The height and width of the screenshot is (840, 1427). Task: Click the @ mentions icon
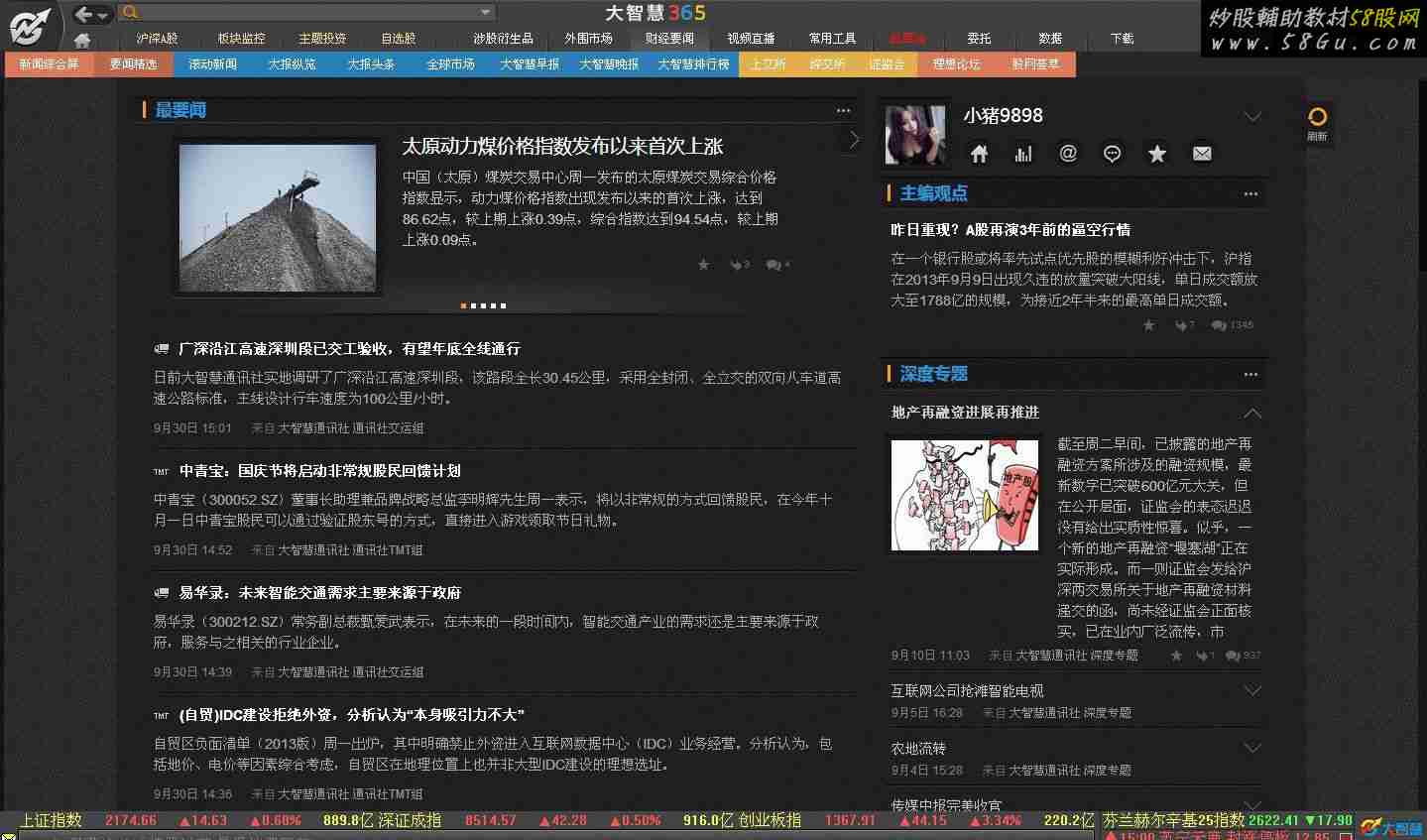click(x=1068, y=154)
